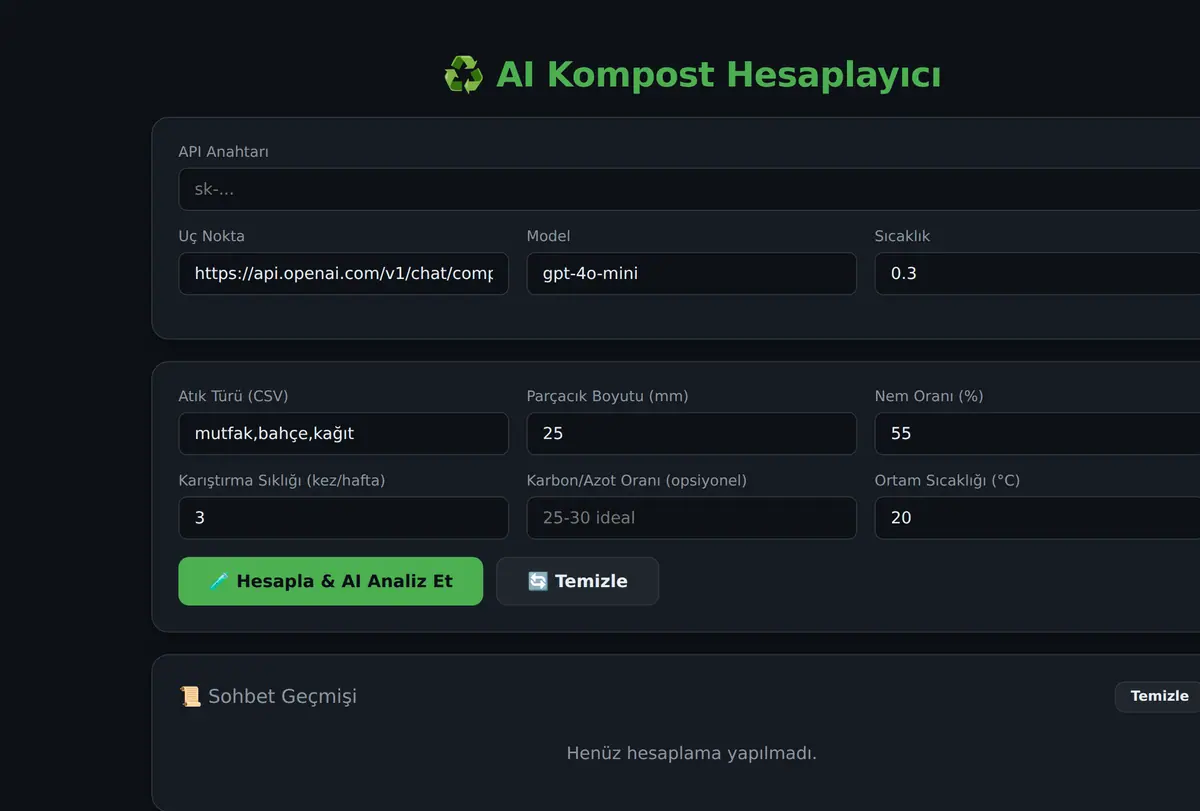The image size is (1200, 811).
Task: Clear chat history with Sohbet Geçmişi Temizle
Action: click(1159, 696)
